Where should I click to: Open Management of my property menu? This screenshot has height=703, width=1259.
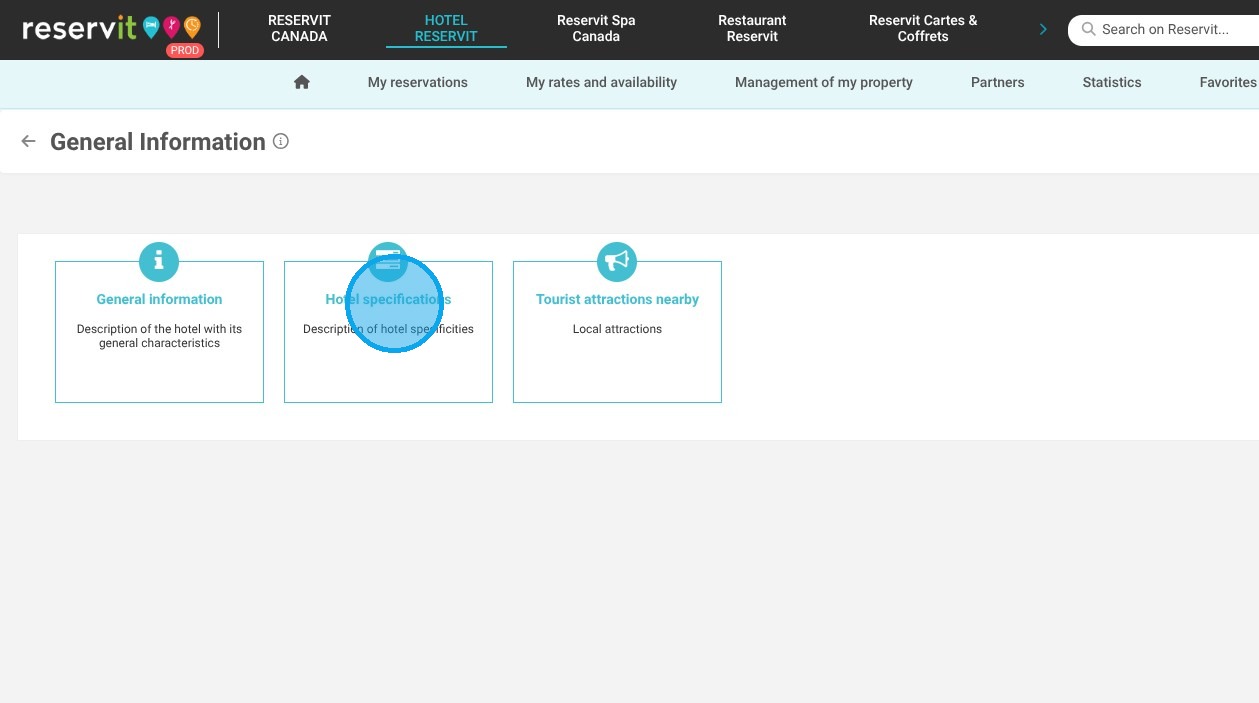coord(824,82)
